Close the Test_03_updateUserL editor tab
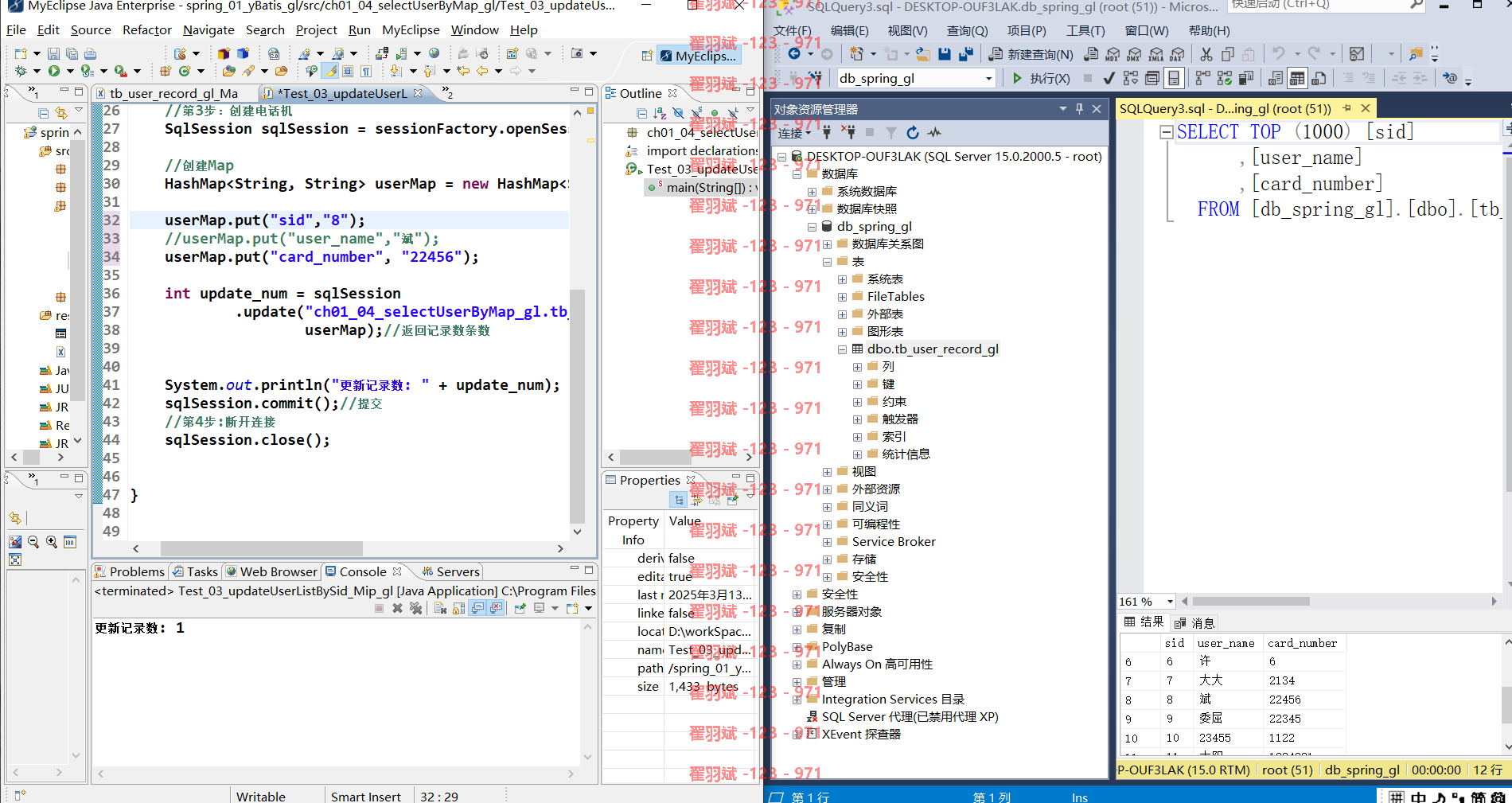Viewport: 1512px width, 803px height. click(418, 93)
